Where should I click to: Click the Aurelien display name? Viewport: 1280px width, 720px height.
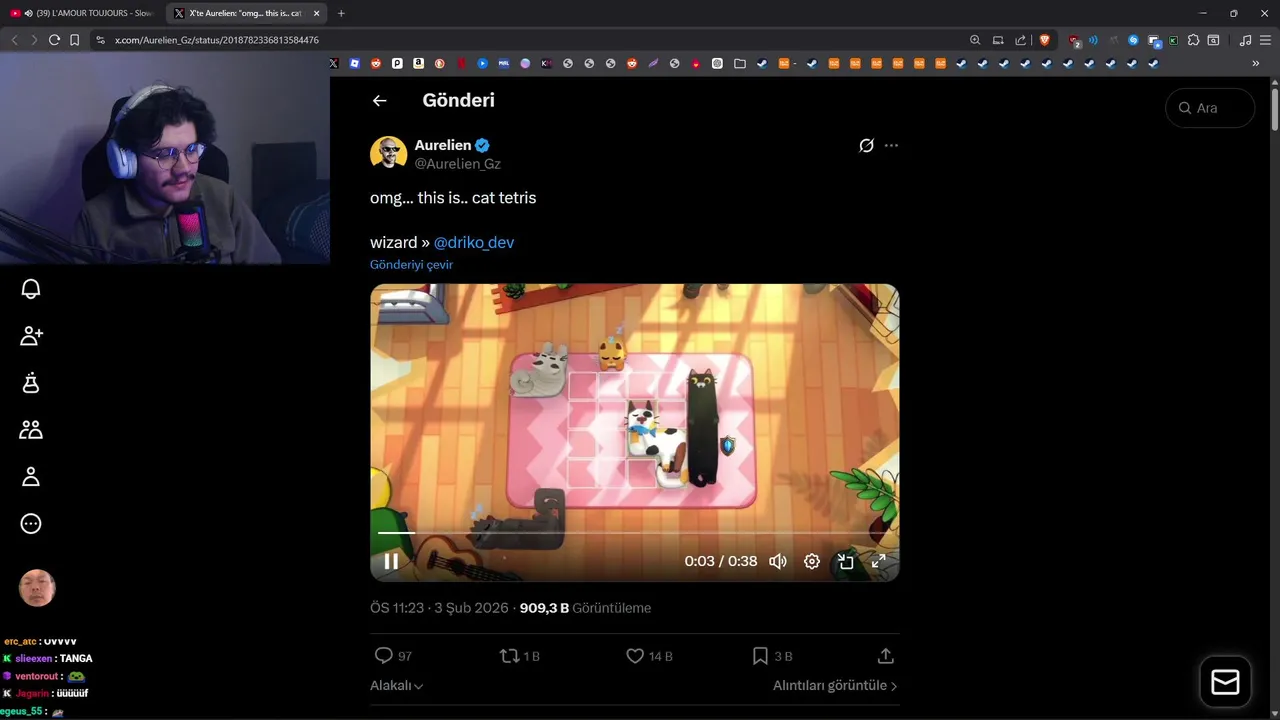pyautogui.click(x=443, y=145)
